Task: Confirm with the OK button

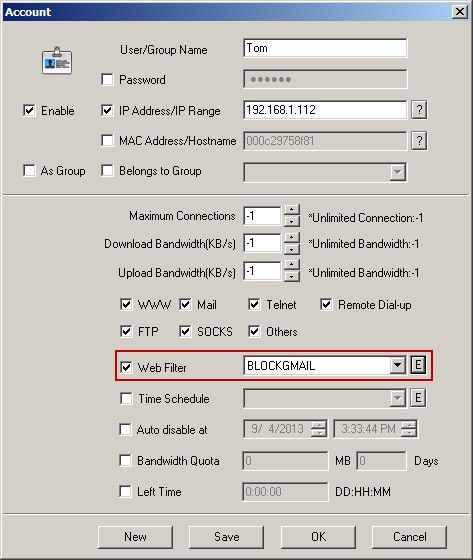Action: [x=318, y=537]
